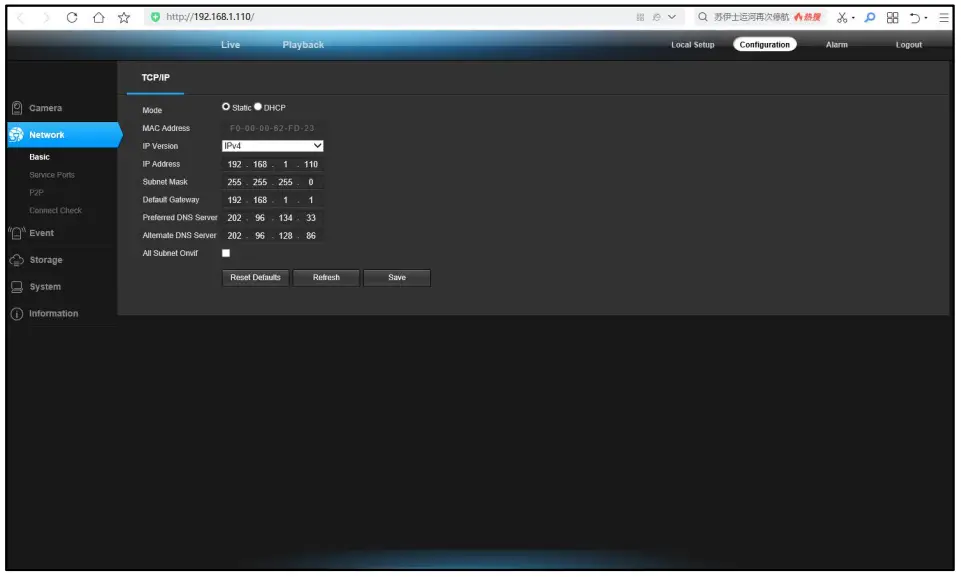Click the reader mode icon in address bar
Viewport: 961px width, 577px height.
656,17
